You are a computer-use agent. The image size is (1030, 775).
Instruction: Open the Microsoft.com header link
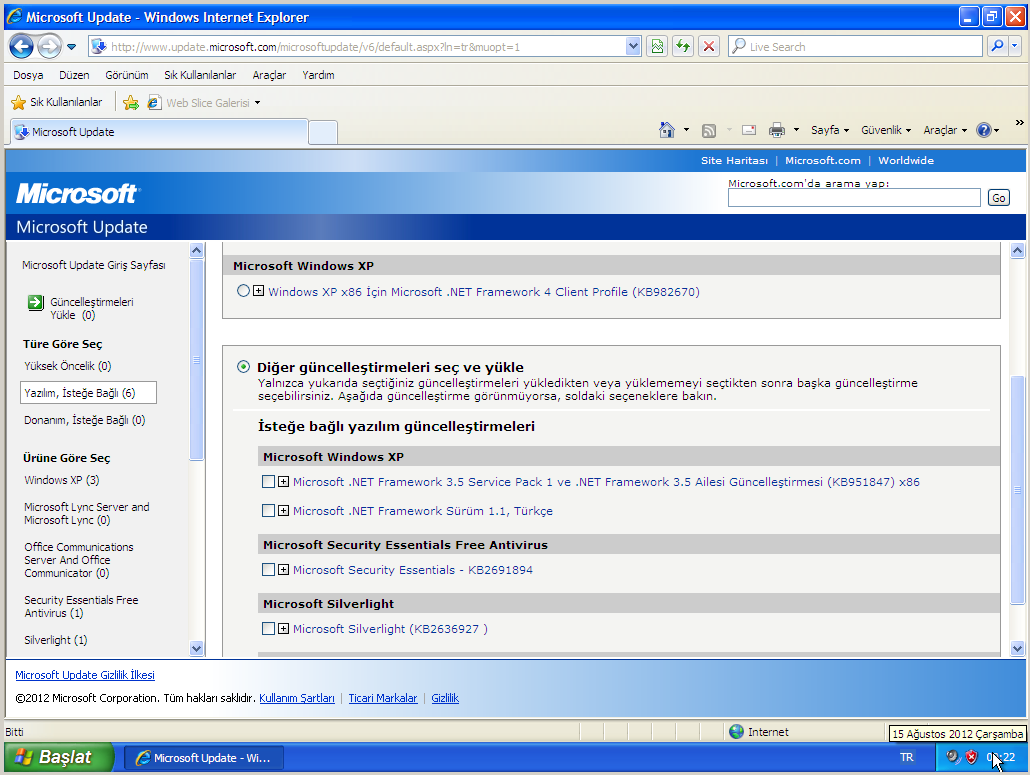click(822, 160)
